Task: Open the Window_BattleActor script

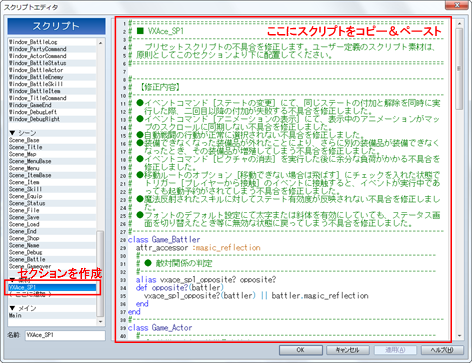Action: pyautogui.click(x=52, y=70)
